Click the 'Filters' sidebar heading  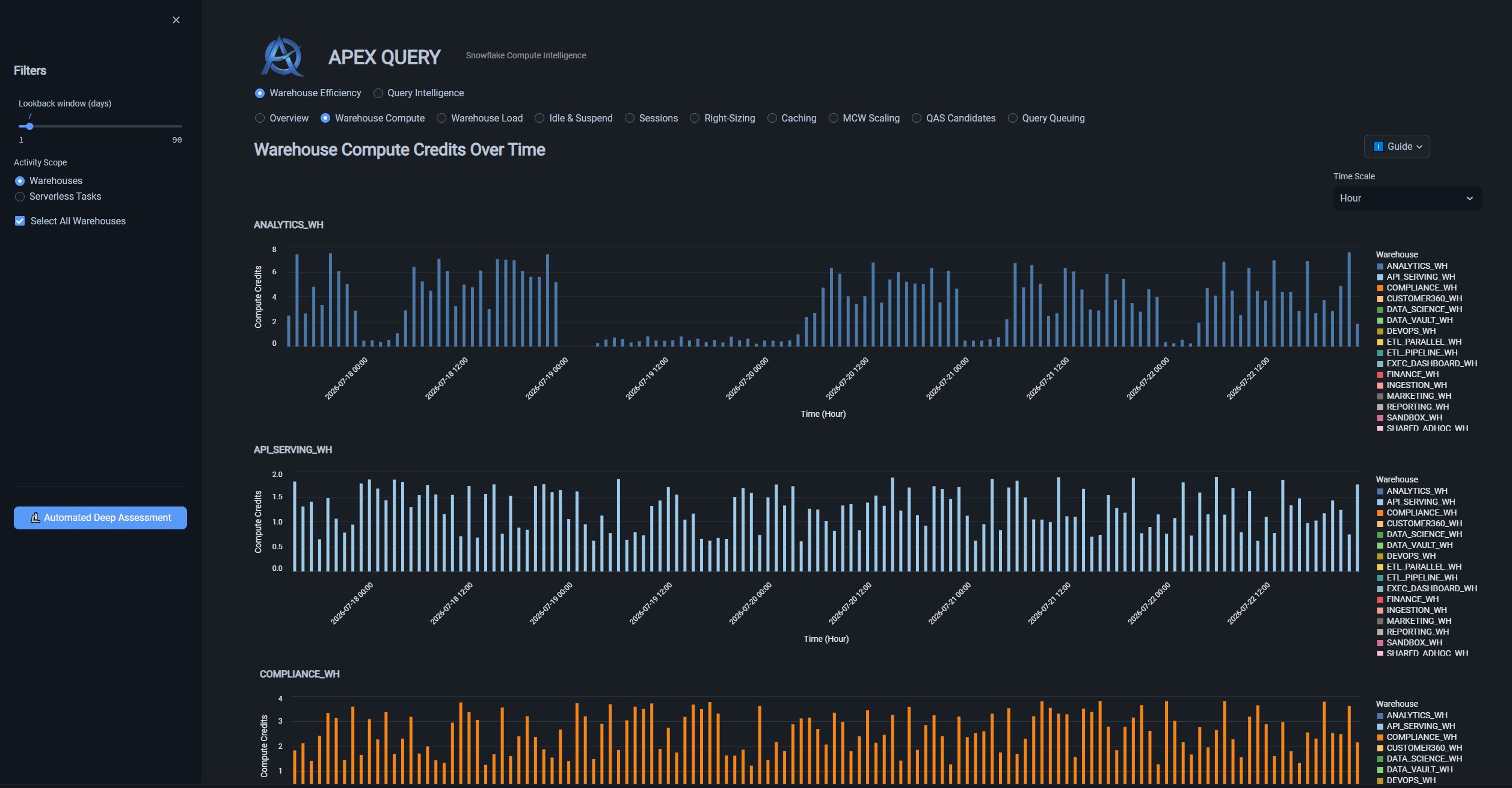[30, 71]
